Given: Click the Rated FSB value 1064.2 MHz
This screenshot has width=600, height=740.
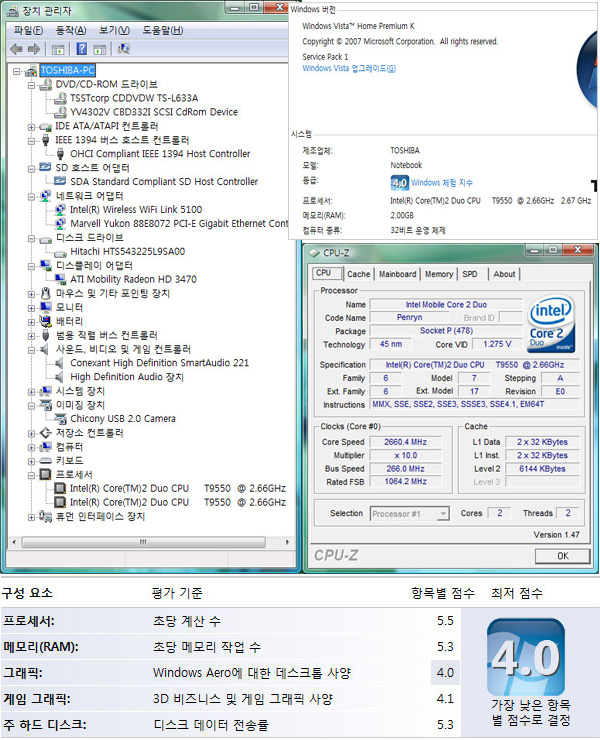Looking at the screenshot, I should (405, 482).
